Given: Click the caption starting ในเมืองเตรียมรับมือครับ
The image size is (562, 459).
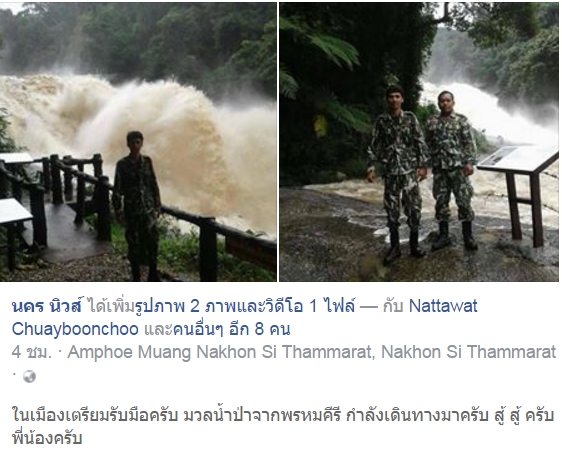Looking at the screenshot, I should 283,416.
